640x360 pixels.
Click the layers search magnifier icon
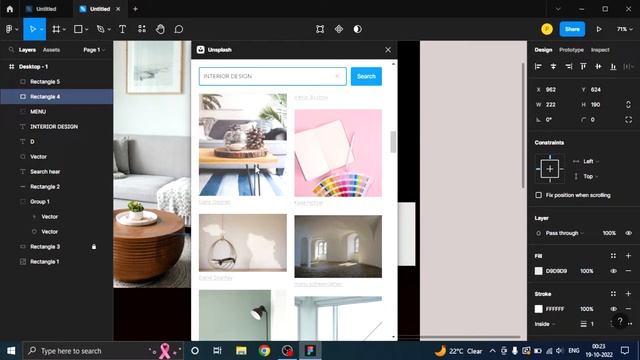point(11,50)
